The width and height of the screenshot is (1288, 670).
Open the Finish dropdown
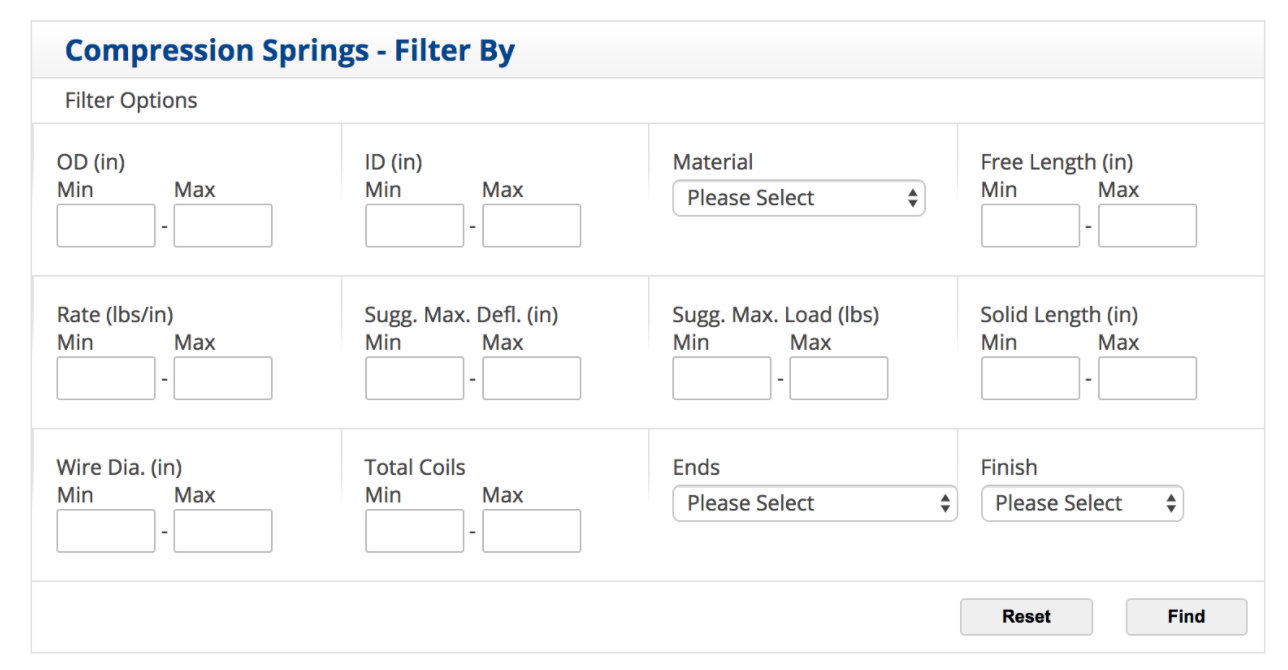tap(1082, 503)
